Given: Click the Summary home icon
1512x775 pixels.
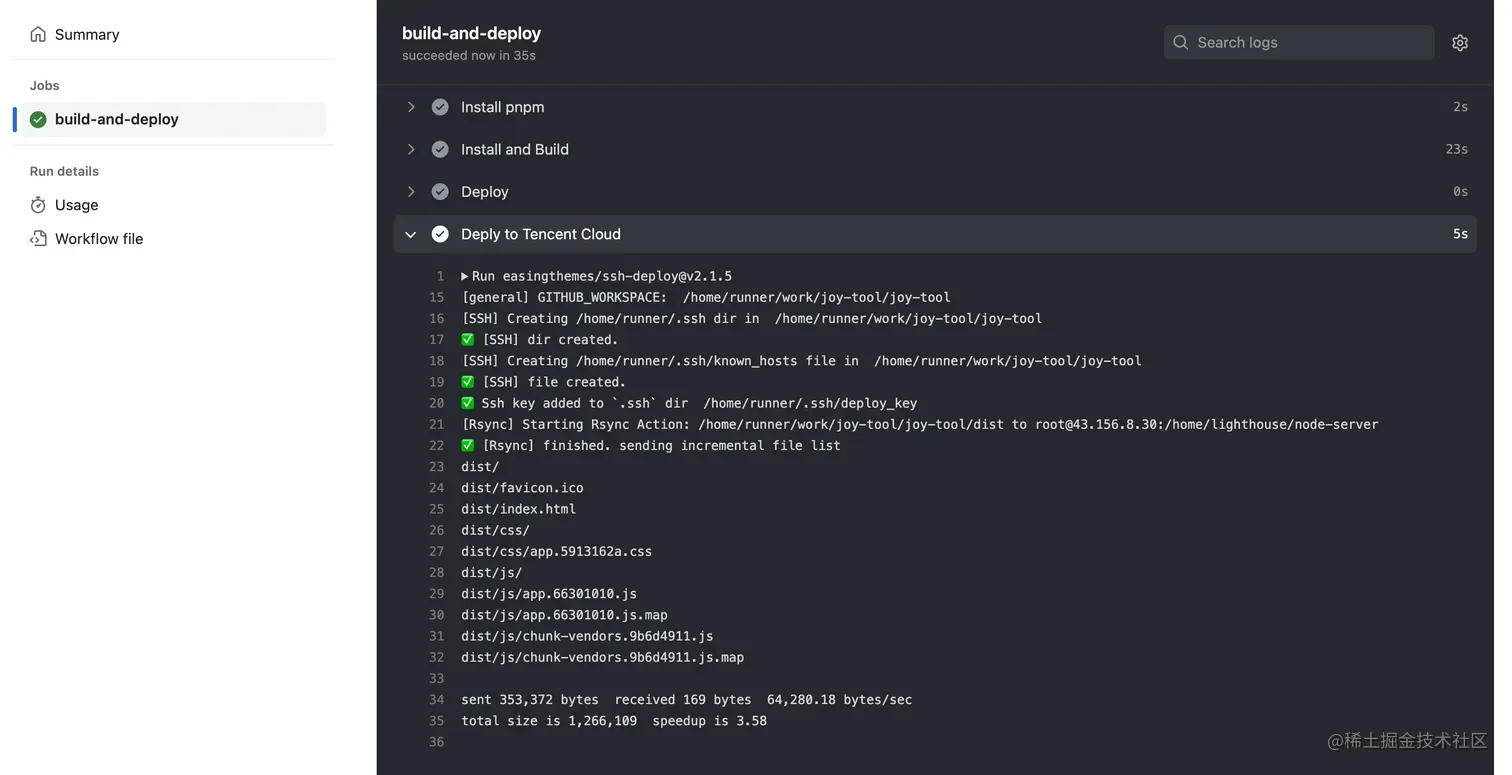Looking at the screenshot, I should (x=38, y=35).
